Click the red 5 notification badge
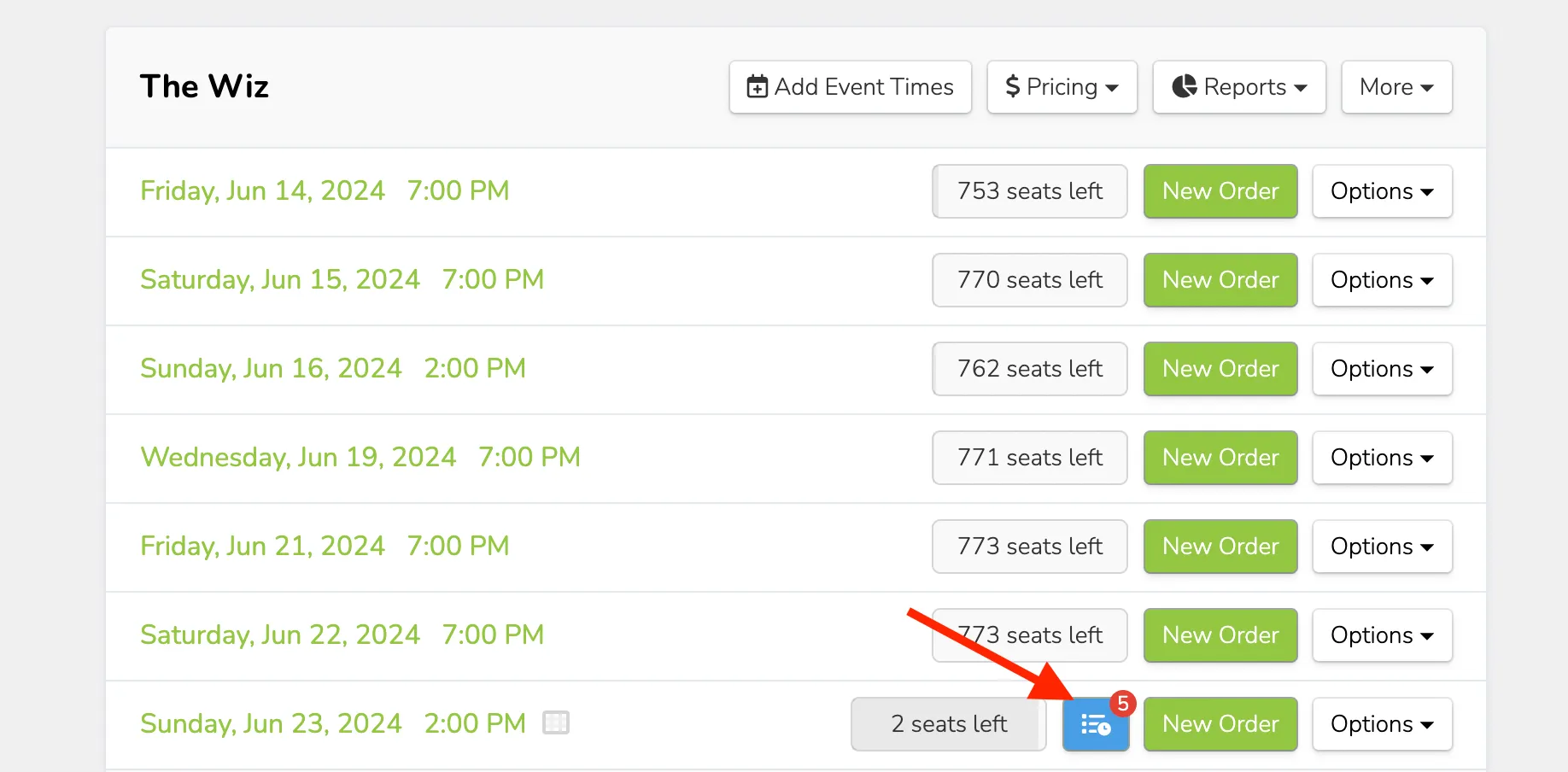Image resolution: width=1568 pixels, height=772 pixels. pyautogui.click(x=1123, y=704)
